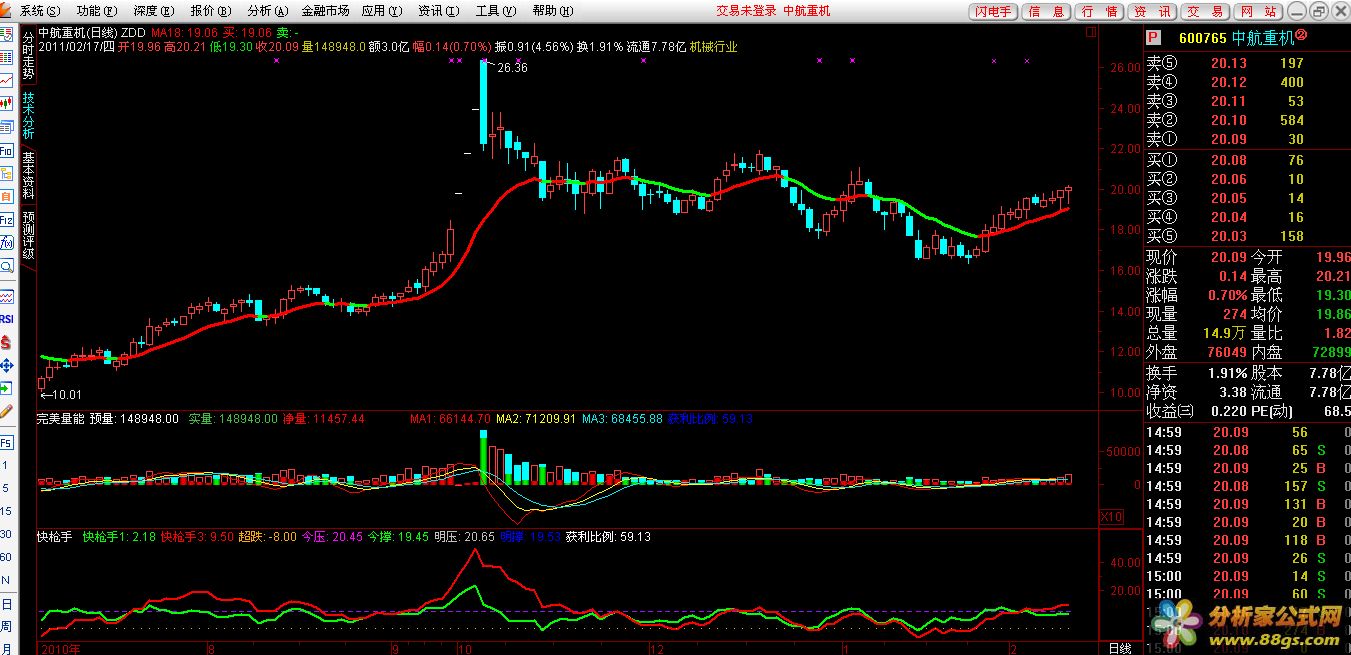1351x655 pixels.
Task: Click the red dollar sign icon
Action: [x=6, y=342]
